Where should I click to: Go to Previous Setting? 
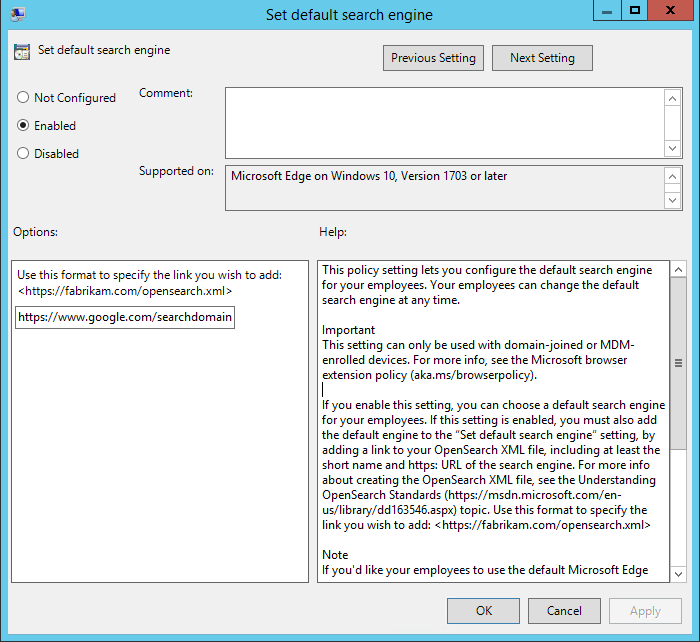click(433, 58)
